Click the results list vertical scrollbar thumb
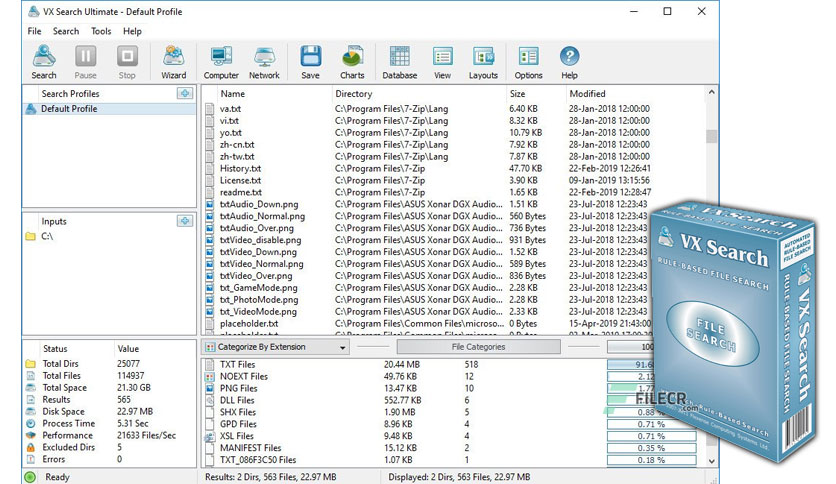Image resolution: width=836 pixels, height=484 pixels. (x=711, y=136)
